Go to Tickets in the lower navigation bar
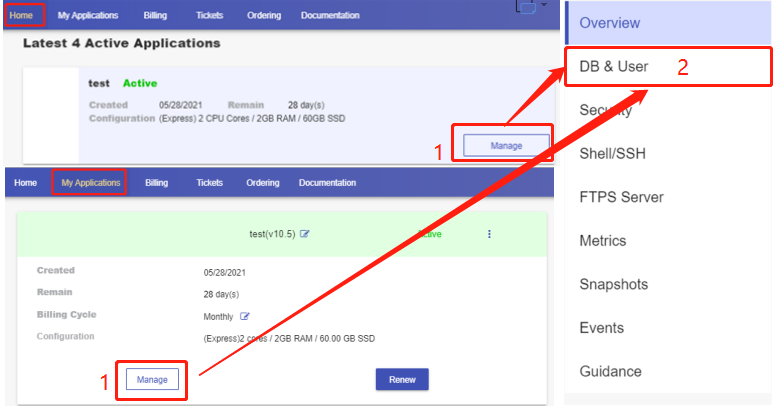The height and width of the screenshot is (408, 774). [x=210, y=183]
